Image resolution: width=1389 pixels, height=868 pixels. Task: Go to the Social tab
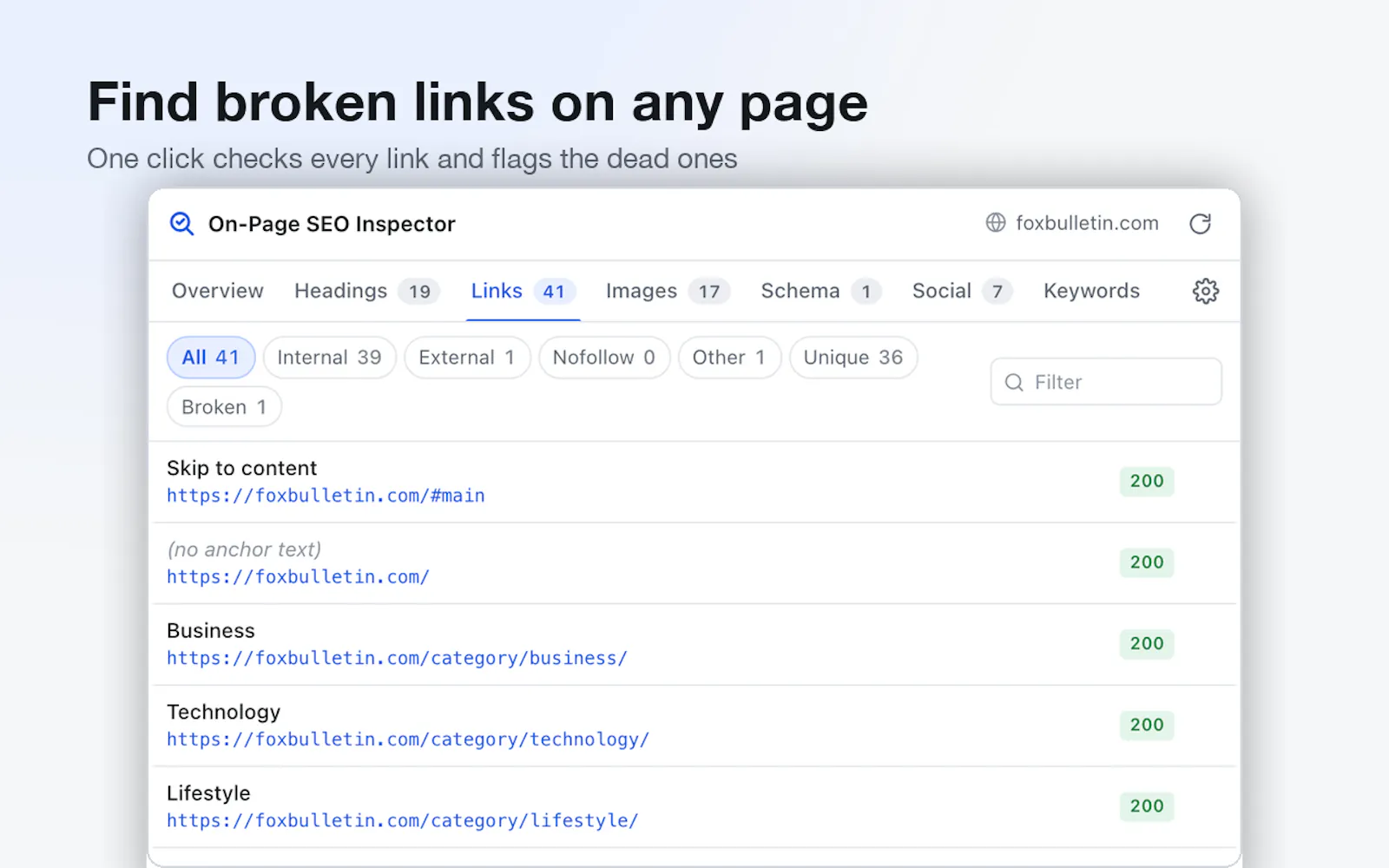click(962, 291)
